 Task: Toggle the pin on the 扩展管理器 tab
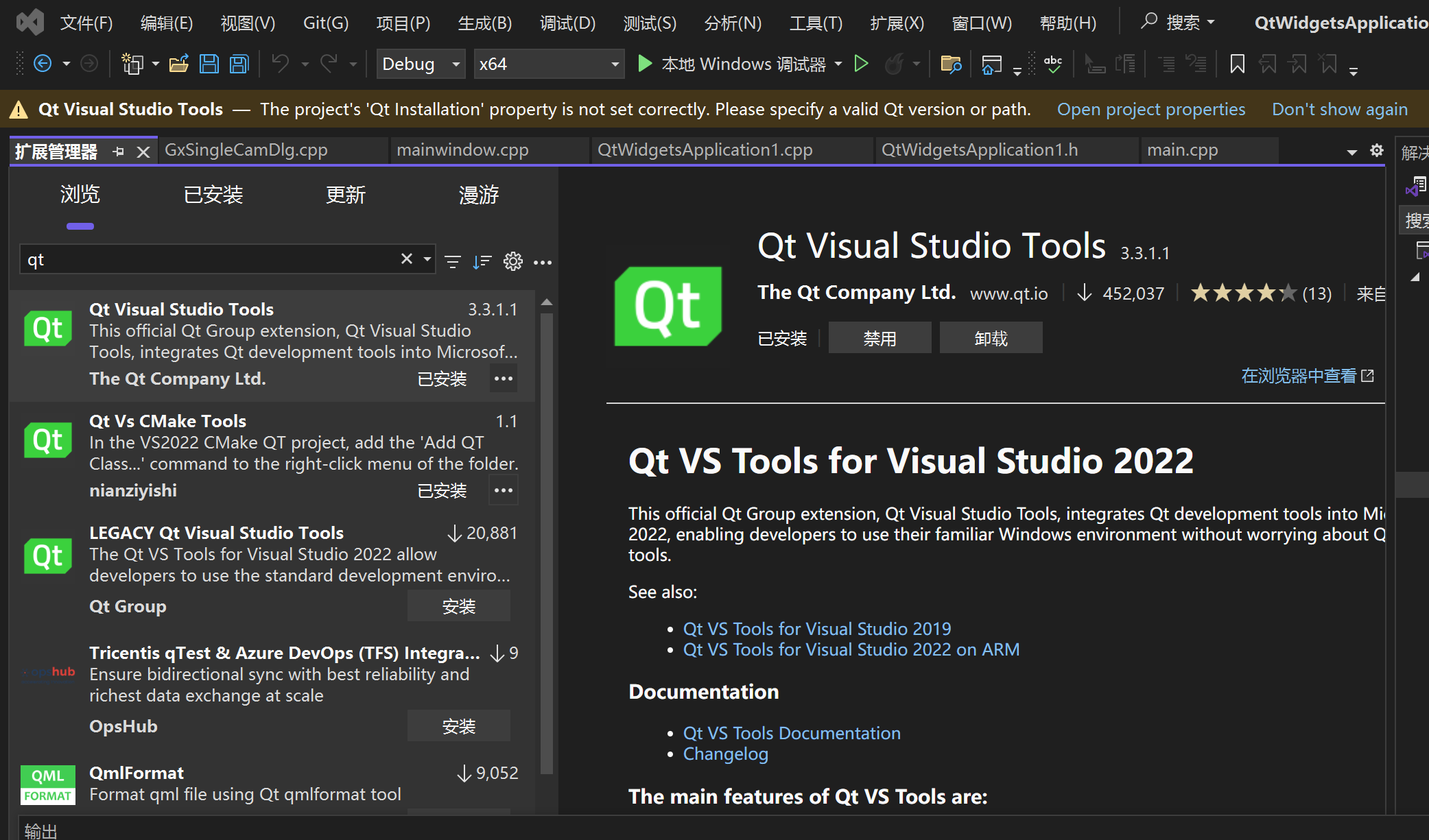click(x=119, y=152)
